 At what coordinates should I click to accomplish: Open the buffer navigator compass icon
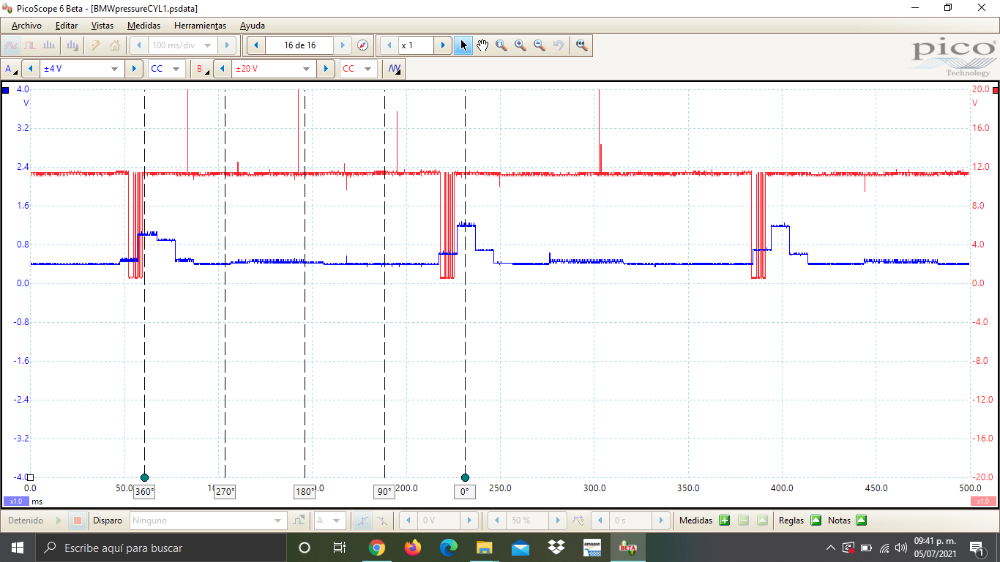[362, 45]
